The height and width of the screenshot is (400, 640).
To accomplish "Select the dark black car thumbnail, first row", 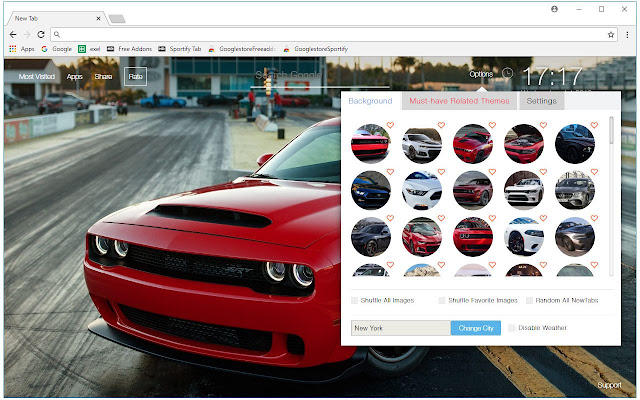I will (575, 144).
